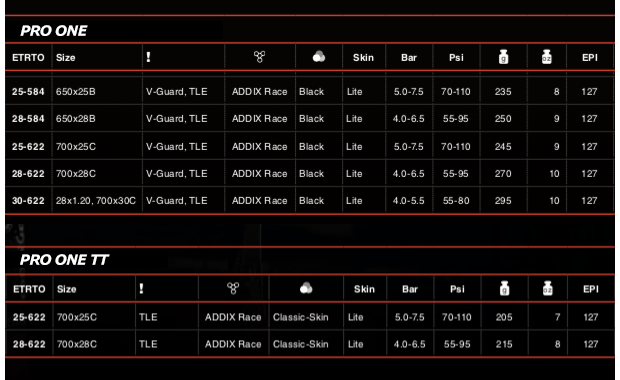Click the gram weight icon in PRO ONE TT table

tap(505, 288)
